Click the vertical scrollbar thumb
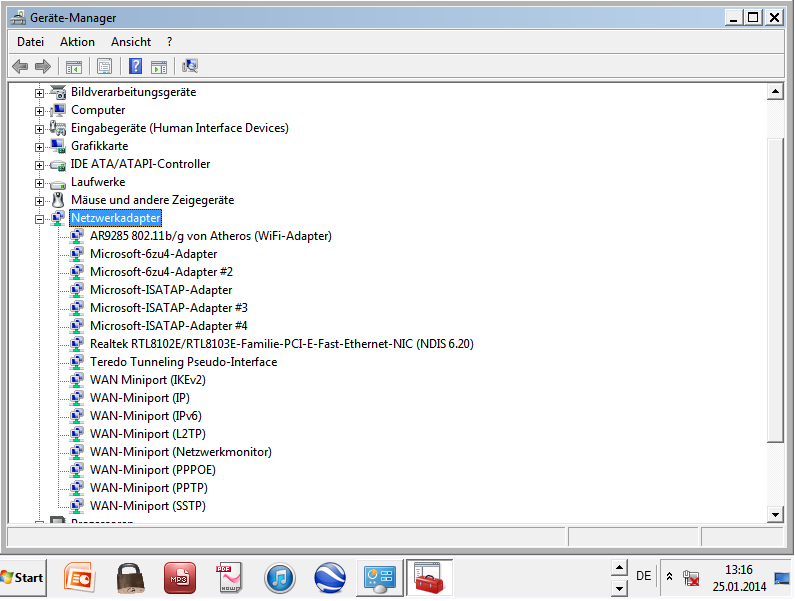 [775, 290]
